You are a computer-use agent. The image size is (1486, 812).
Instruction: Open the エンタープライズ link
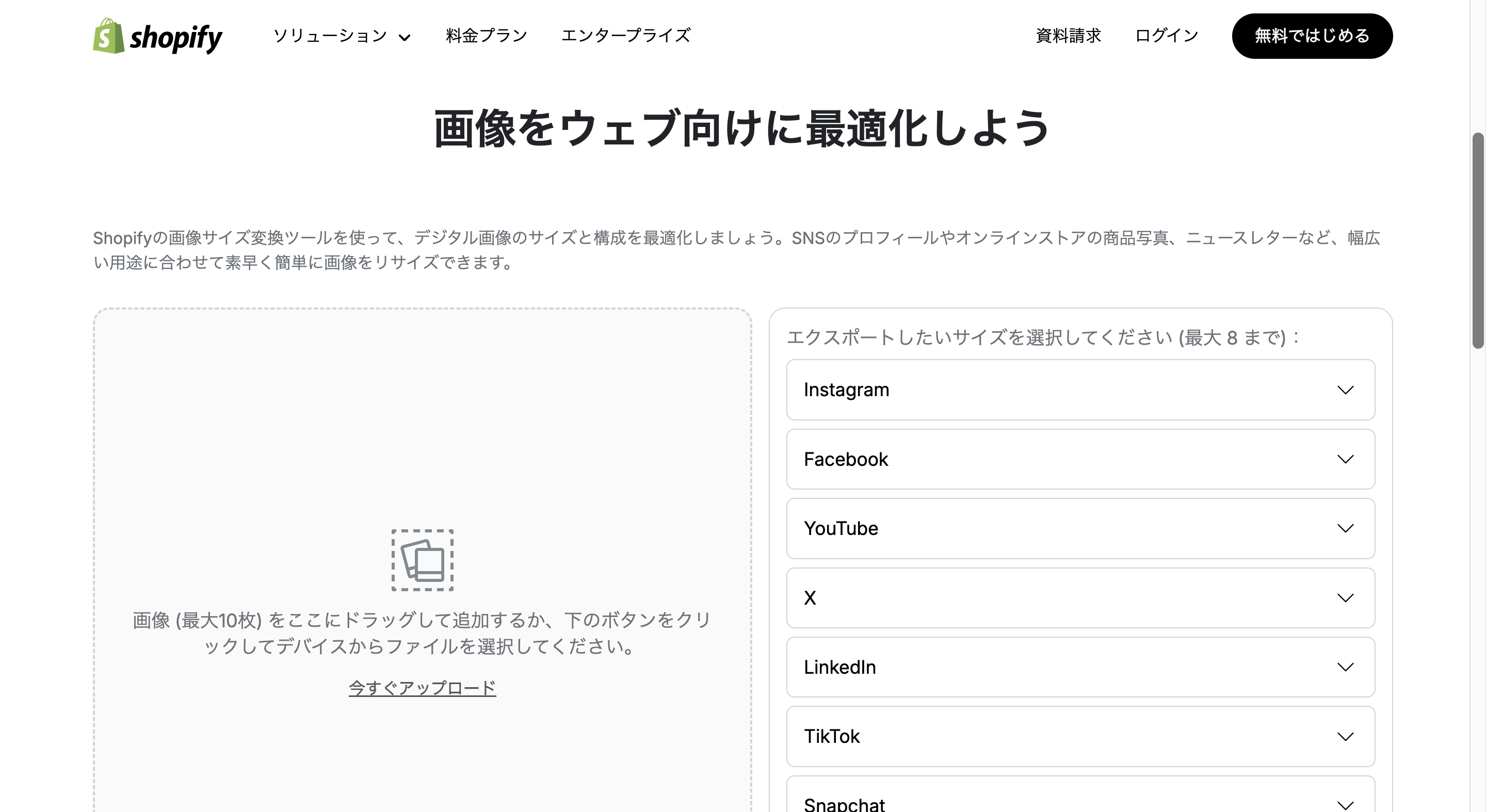626,36
